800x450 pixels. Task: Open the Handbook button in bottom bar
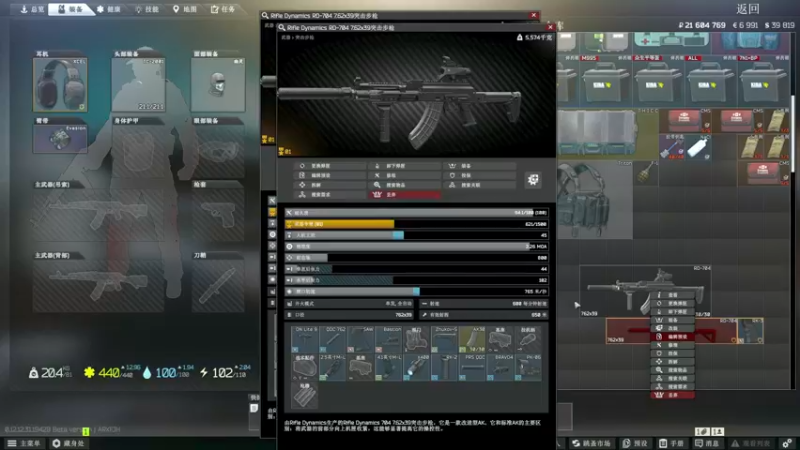pyautogui.click(x=671, y=443)
